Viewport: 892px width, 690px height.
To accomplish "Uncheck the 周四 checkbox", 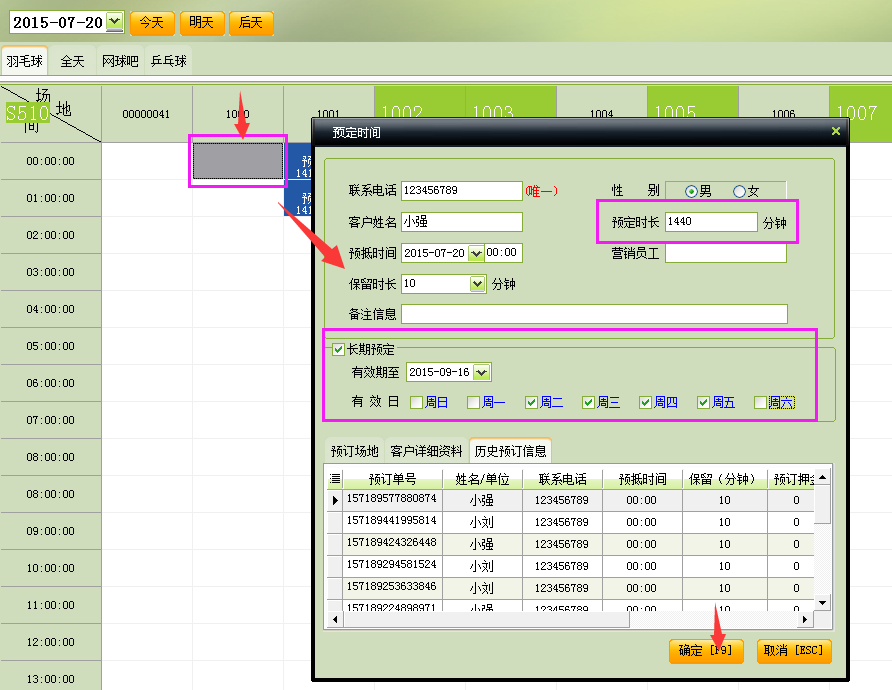I will tap(645, 403).
